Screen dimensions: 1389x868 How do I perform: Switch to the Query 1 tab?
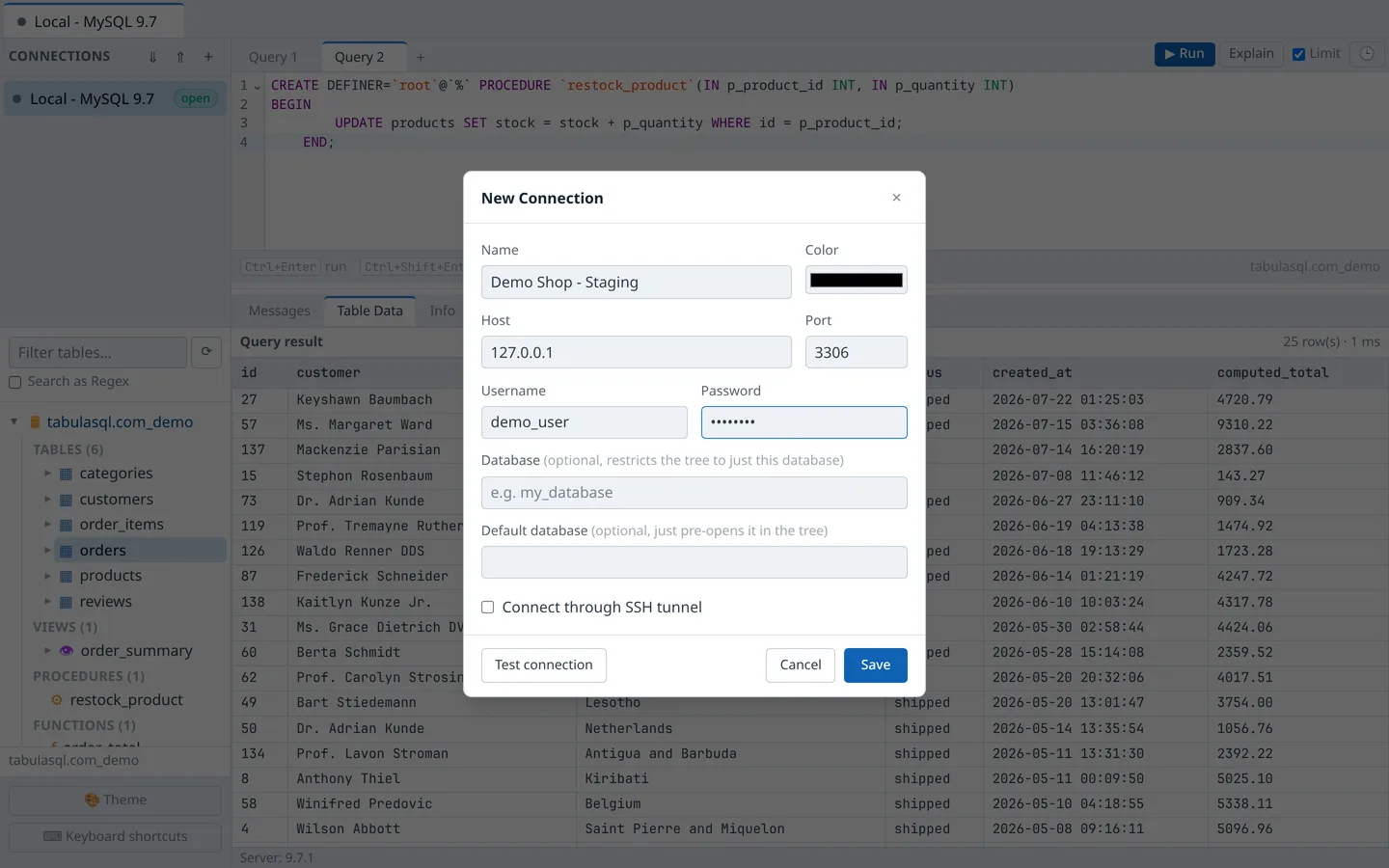click(x=273, y=57)
